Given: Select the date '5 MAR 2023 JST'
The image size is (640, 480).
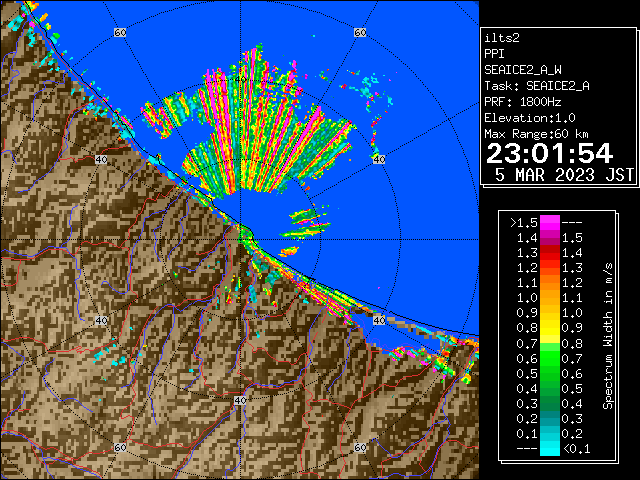Looking at the screenshot, I should coord(564,175).
